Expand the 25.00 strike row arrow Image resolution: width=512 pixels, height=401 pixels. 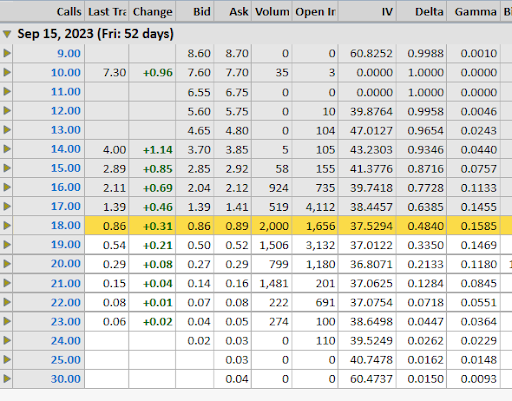click(7, 360)
